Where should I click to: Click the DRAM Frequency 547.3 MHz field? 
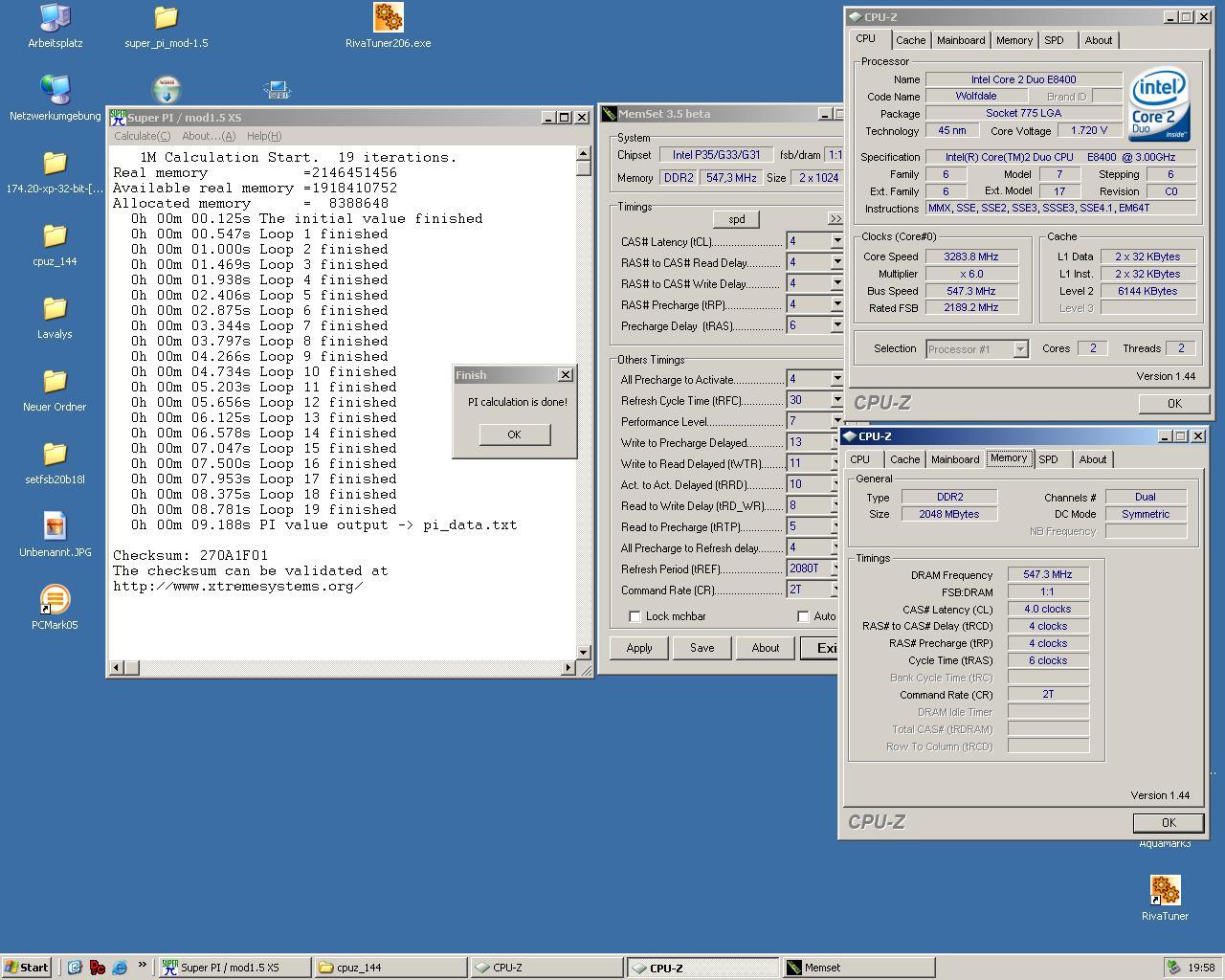(1048, 575)
